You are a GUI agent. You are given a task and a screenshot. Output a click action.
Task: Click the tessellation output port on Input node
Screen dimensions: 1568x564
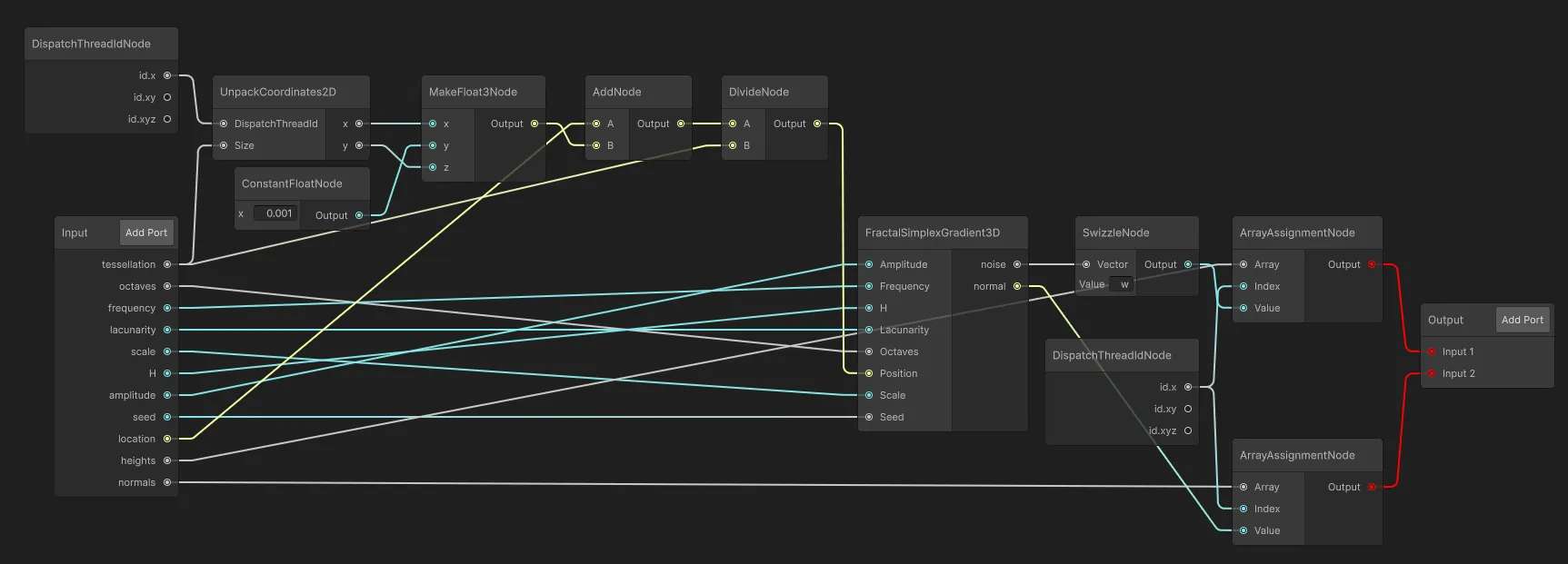(x=167, y=264)
